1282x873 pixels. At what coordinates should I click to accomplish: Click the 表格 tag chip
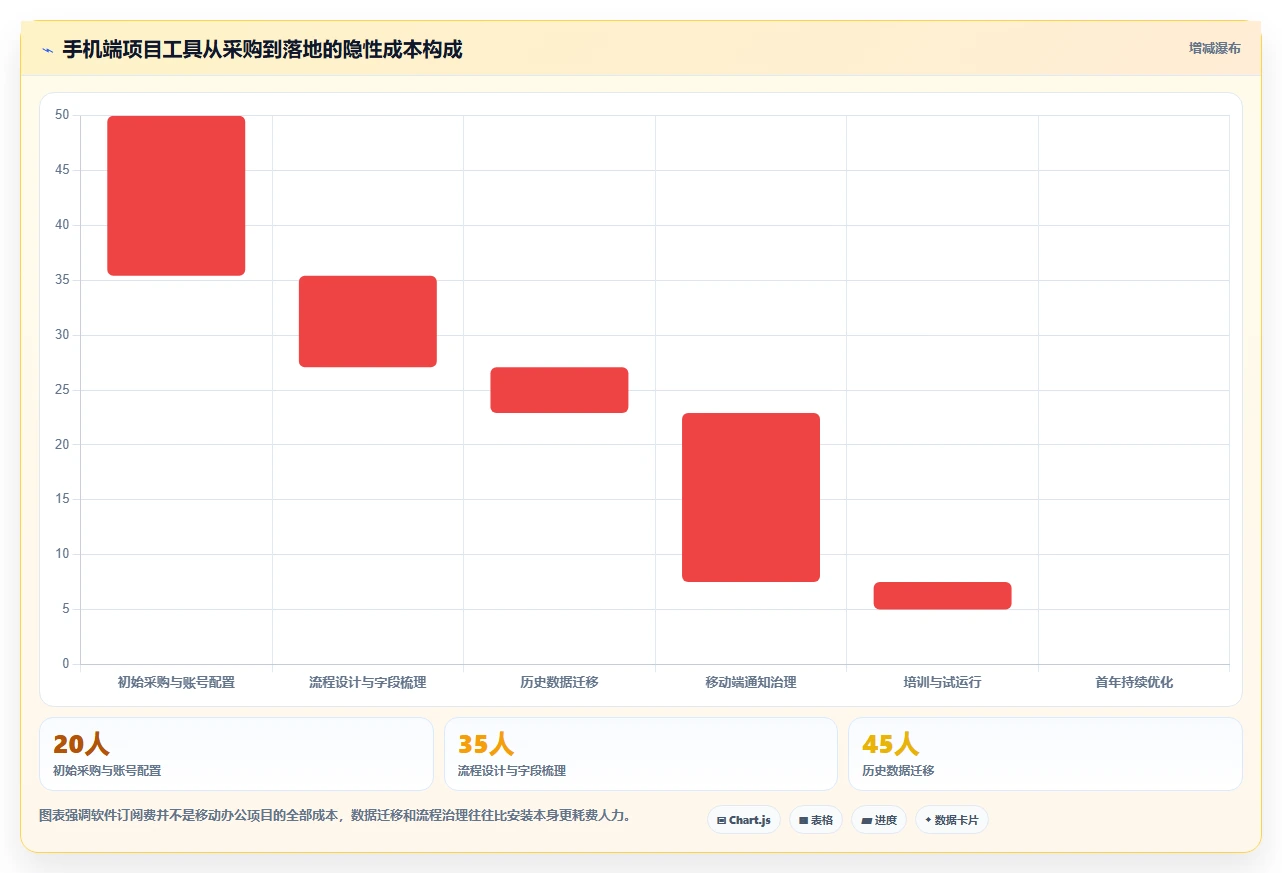point(816,820)
